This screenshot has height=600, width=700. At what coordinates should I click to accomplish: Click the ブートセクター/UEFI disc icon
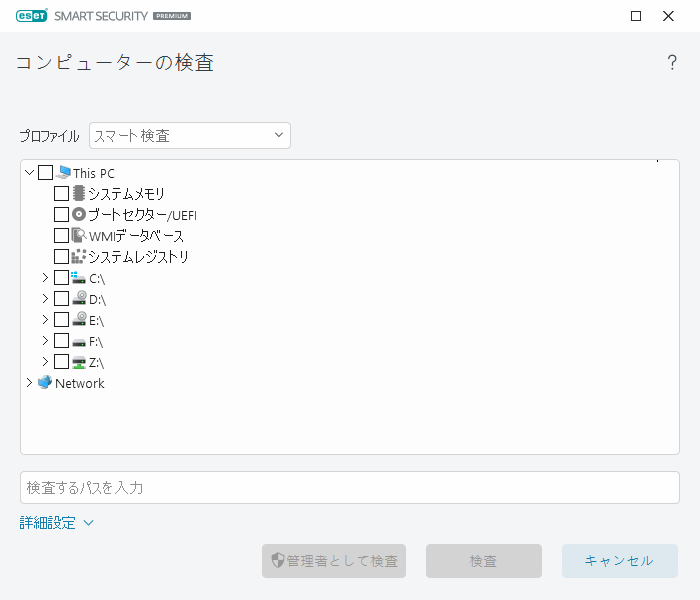(x=79, y=215)
